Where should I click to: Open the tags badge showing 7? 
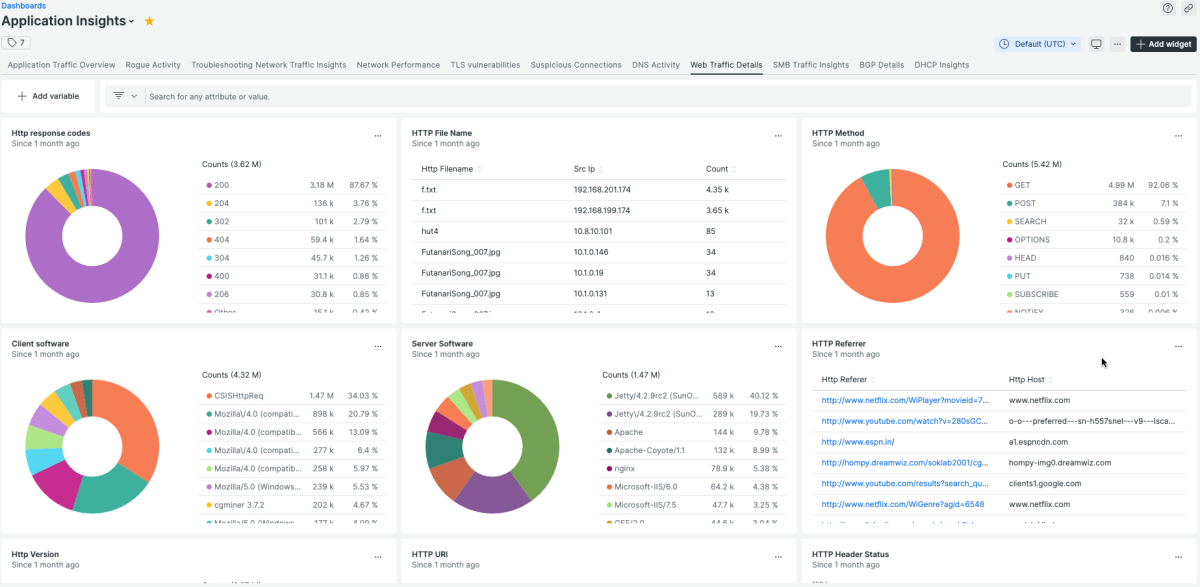pos(16,43)
